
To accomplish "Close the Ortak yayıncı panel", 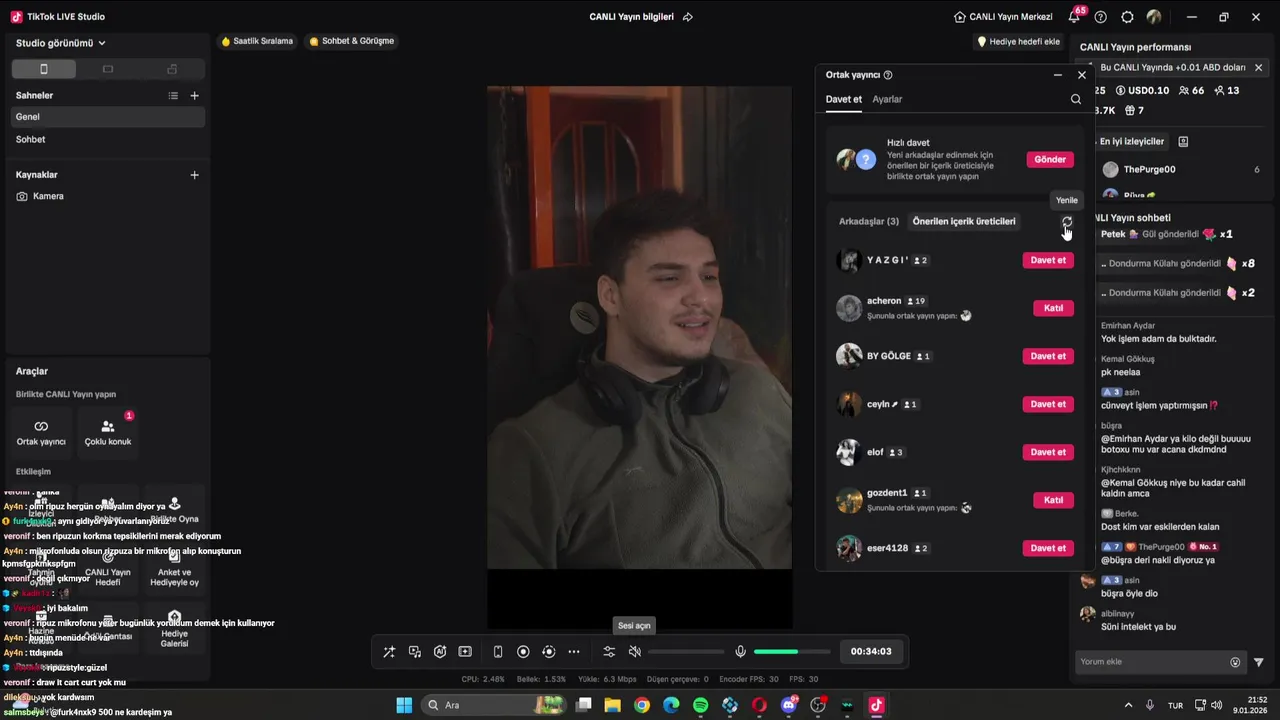I will (1081, 75).
